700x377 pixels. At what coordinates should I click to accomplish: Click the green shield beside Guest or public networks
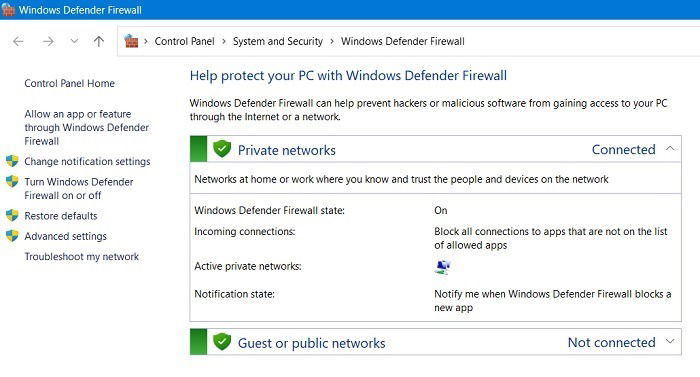click(x=222, y=342)
